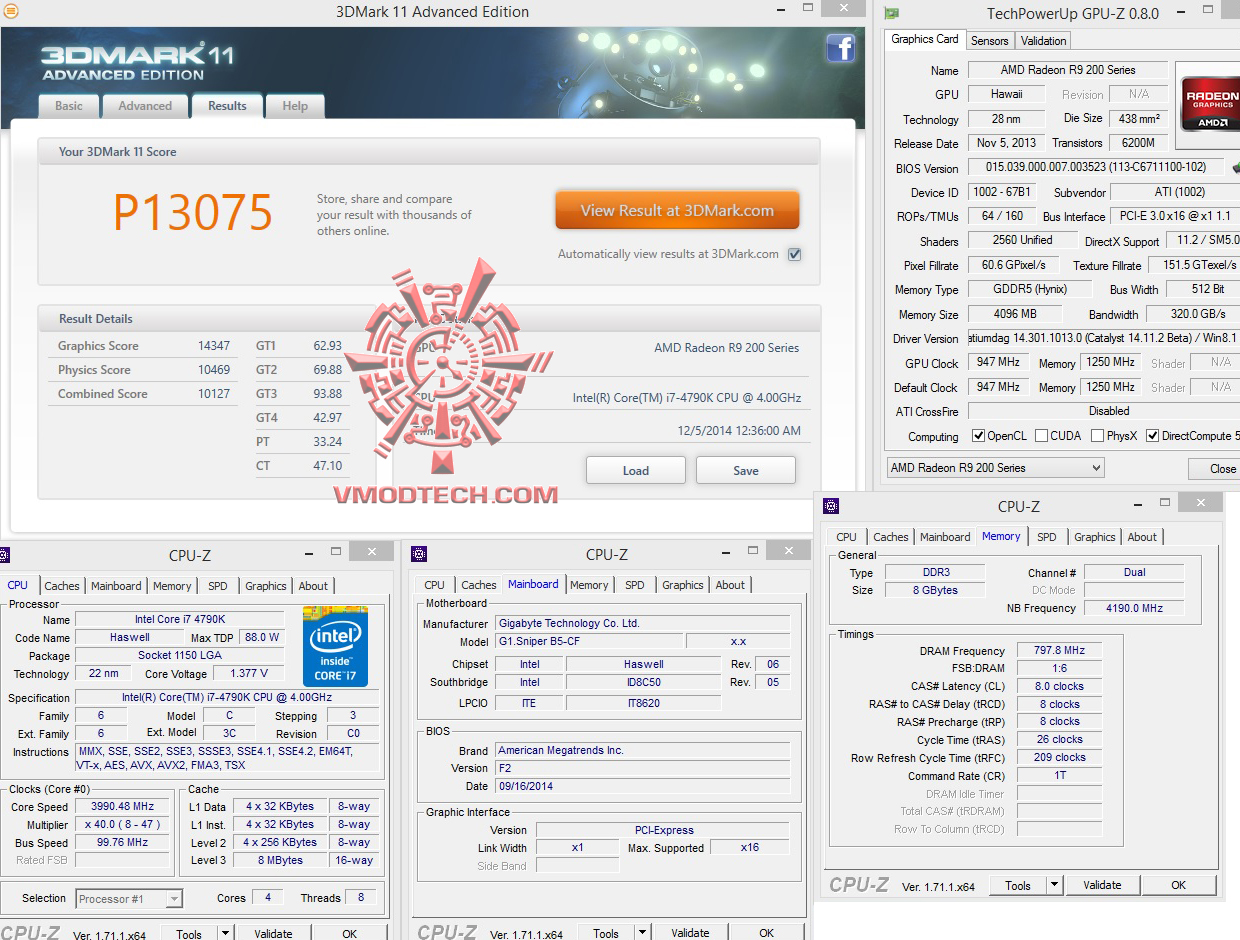The image size is (1240, 940).
Task: Click BIOS brand American Megatrends Inc. field
Action: click(641, 750)
